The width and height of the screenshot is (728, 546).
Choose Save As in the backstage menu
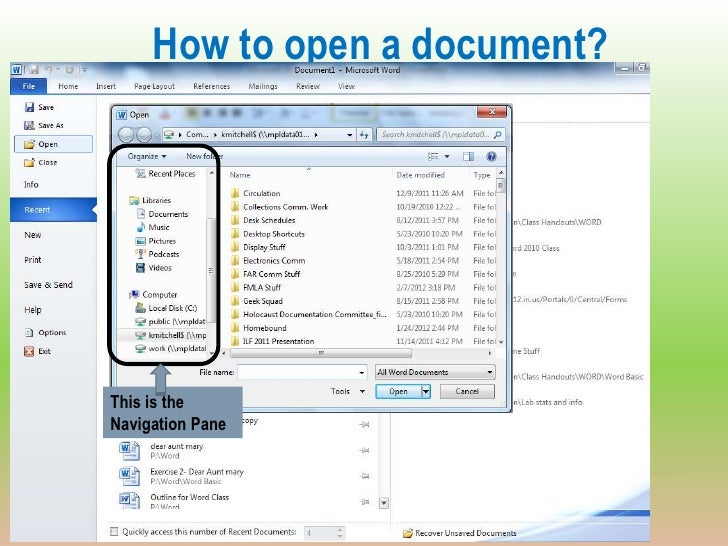click(44, 125)
